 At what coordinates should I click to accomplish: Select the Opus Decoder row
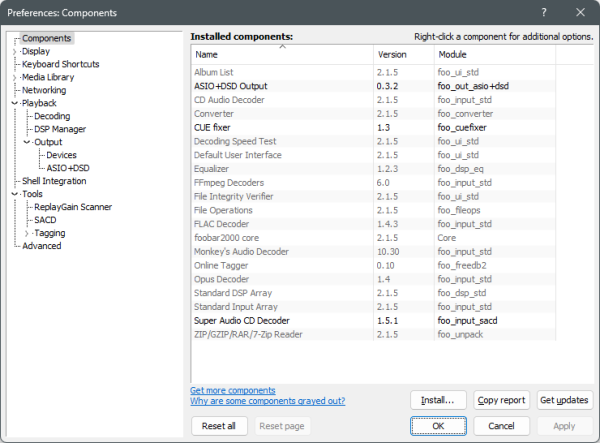point(373,279)
